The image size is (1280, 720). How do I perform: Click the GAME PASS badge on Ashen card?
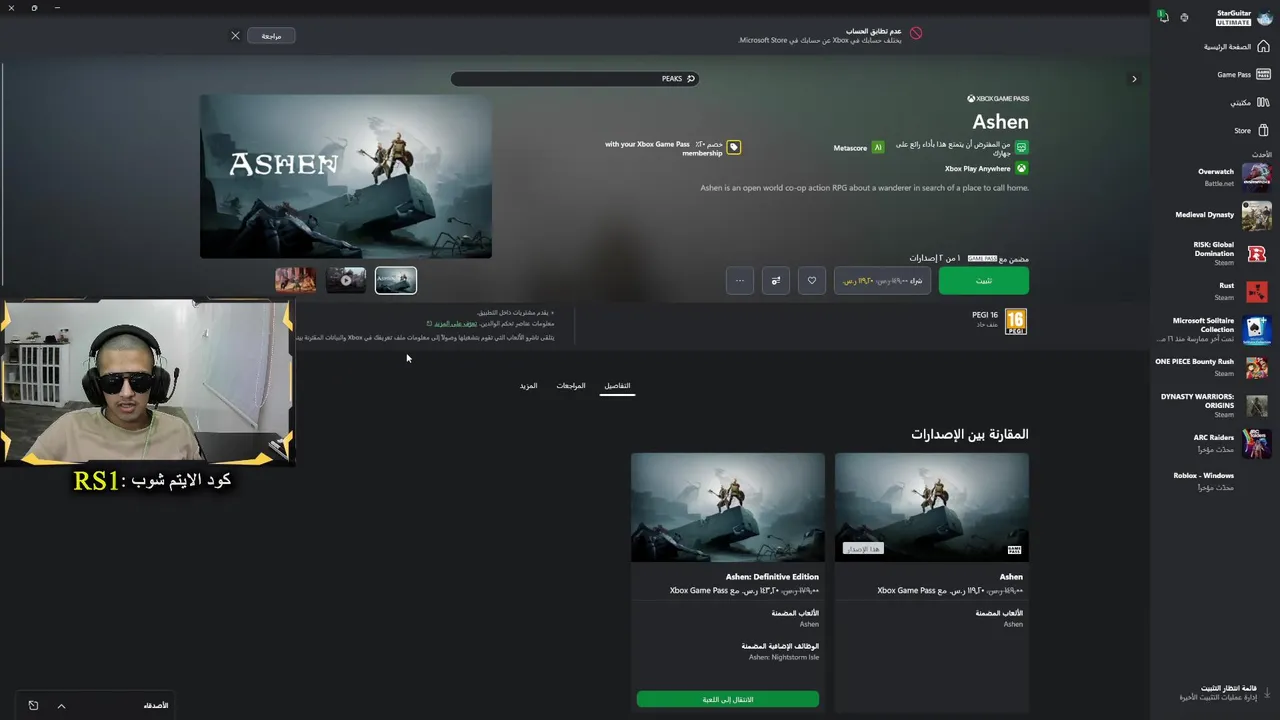(1014, 550)
